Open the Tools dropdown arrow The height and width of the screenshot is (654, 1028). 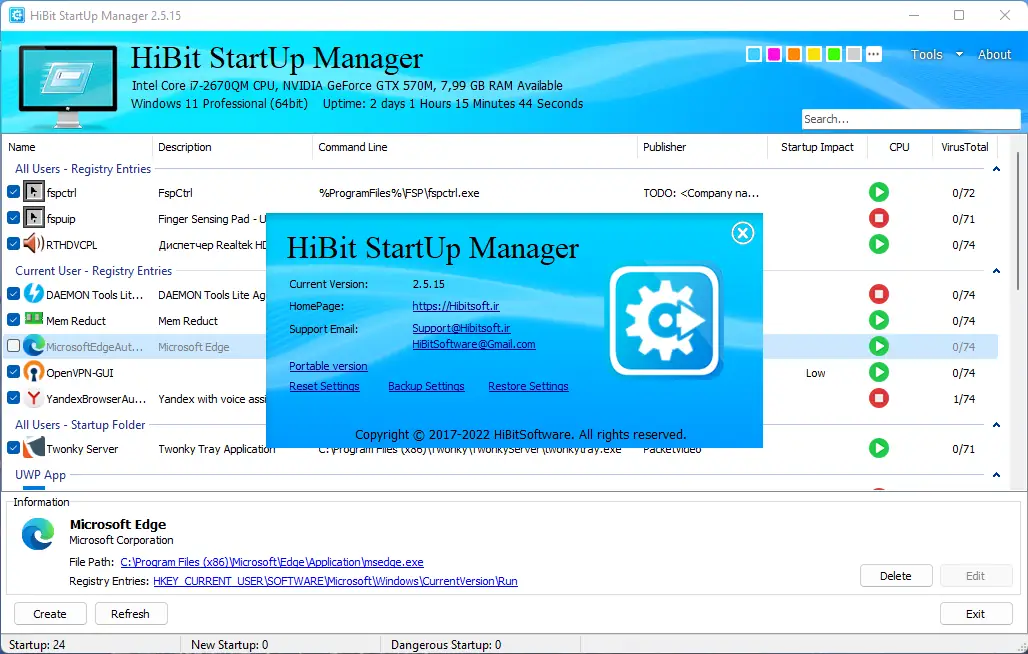coord(959,54)
